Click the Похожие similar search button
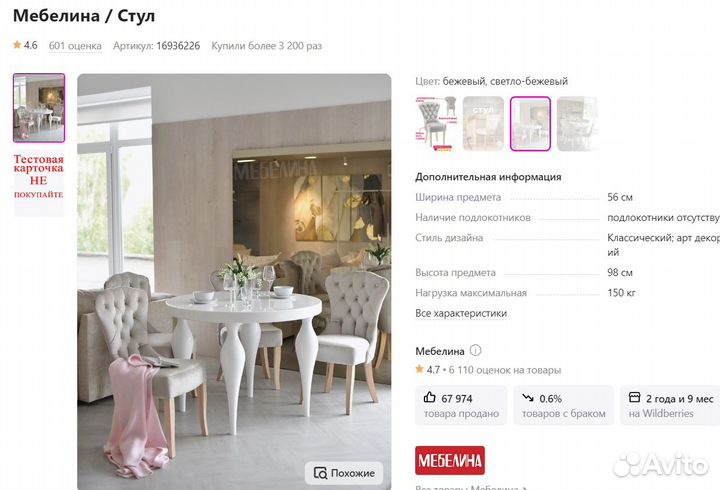This screenshot has width=720, height=490. click(x=344, y=473)
